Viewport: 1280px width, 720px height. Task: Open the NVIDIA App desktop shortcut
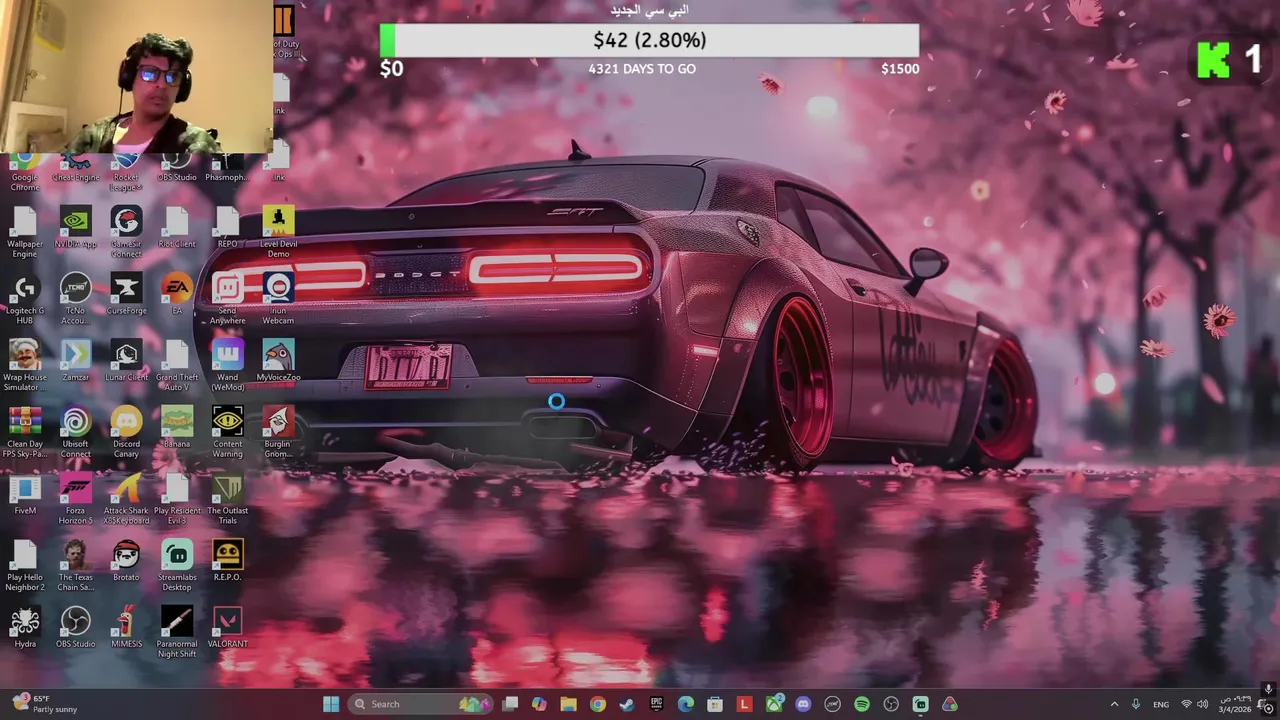tap(75, 228)
